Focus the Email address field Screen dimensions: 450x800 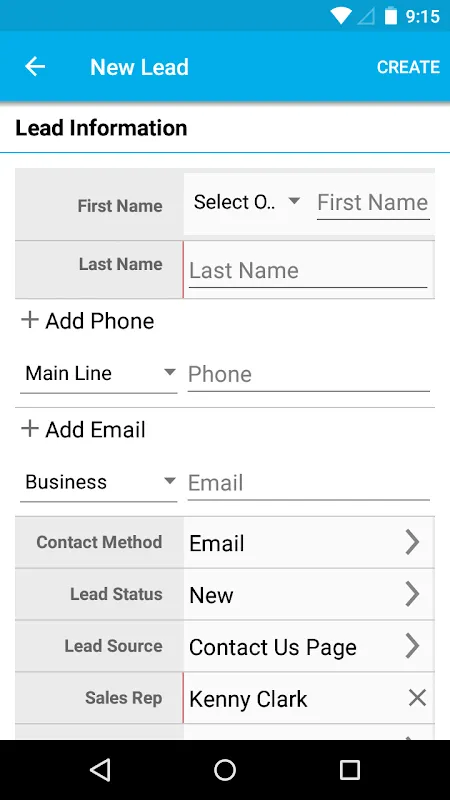pyautogui.click(x=309, y=483)
